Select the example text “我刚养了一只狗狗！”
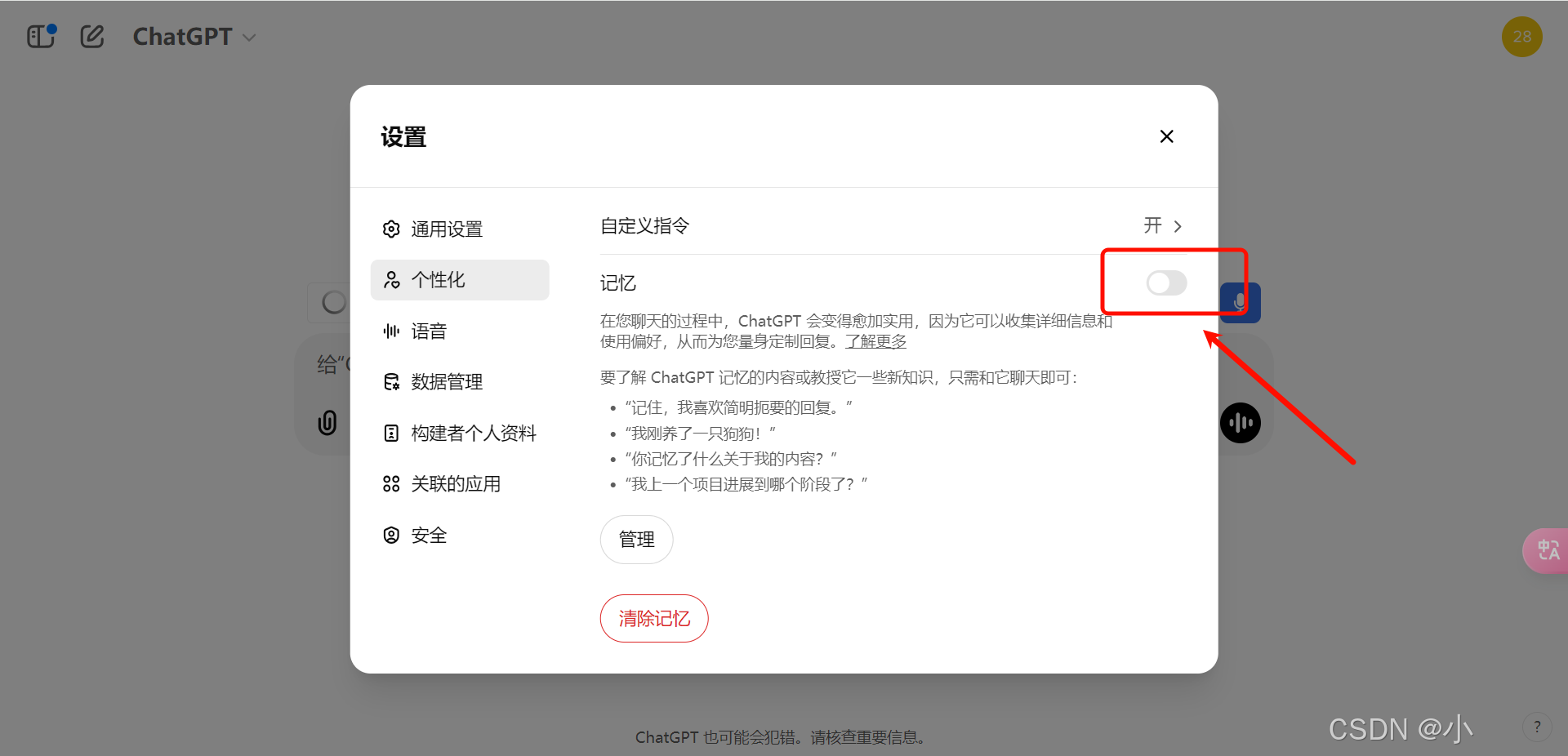1568x756 pixels. coord(701,434)
